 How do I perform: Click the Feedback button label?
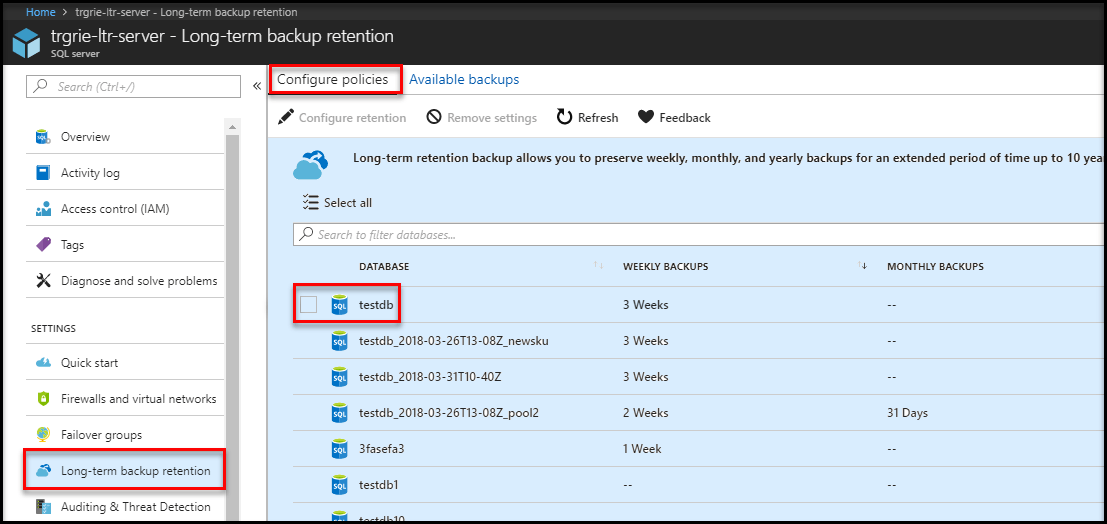pyautogui.click(x=685, y=118)
